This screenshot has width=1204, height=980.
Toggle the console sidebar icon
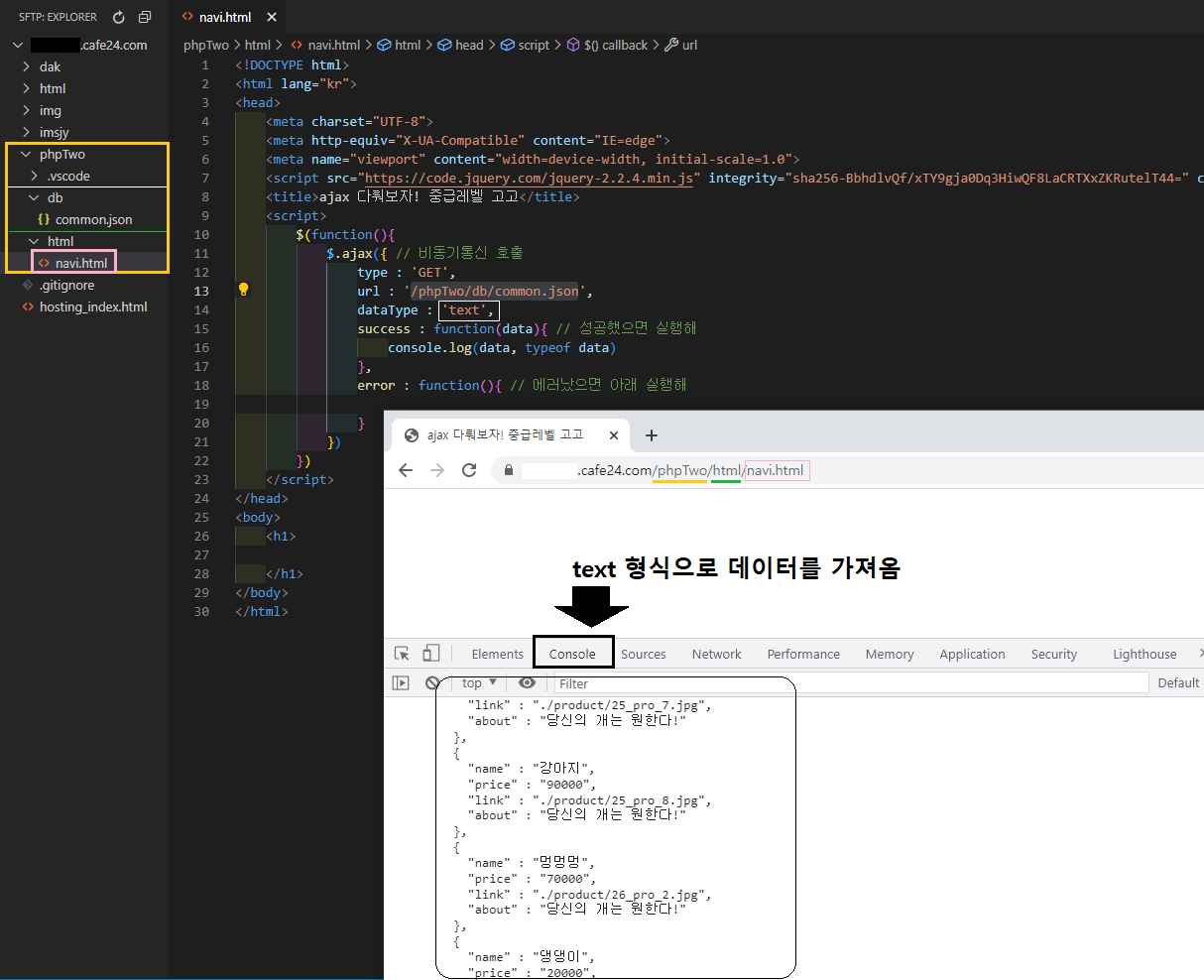tap(401, 682)
